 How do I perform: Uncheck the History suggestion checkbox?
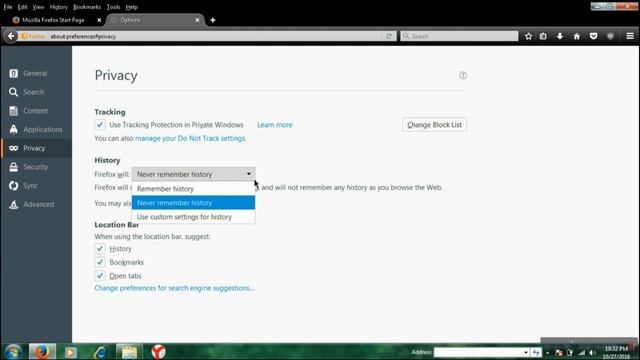coord(100,249)
